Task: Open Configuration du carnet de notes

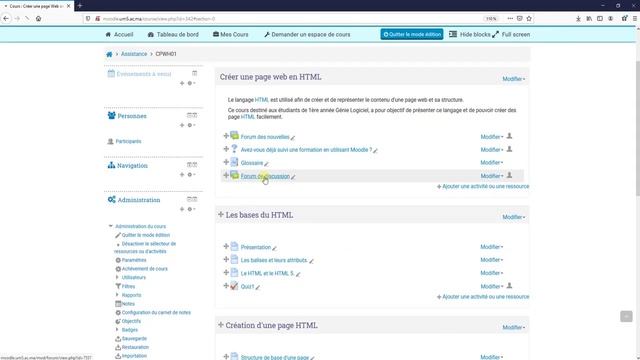Action: (x=156, y=312)
